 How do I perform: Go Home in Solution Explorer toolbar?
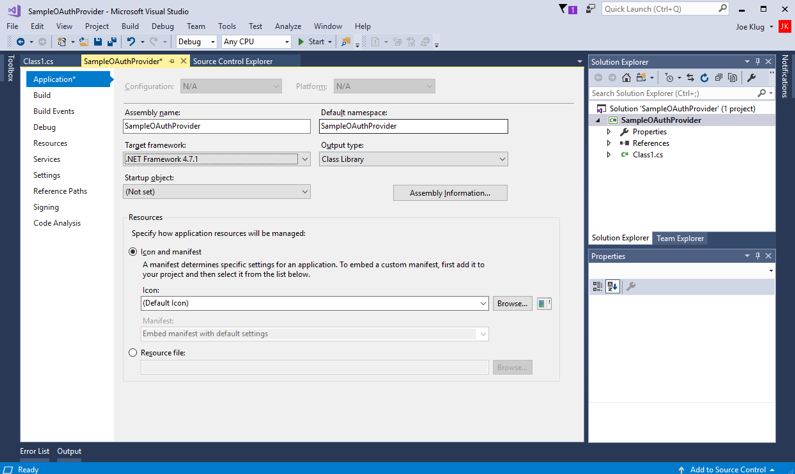tap(626, 78)
